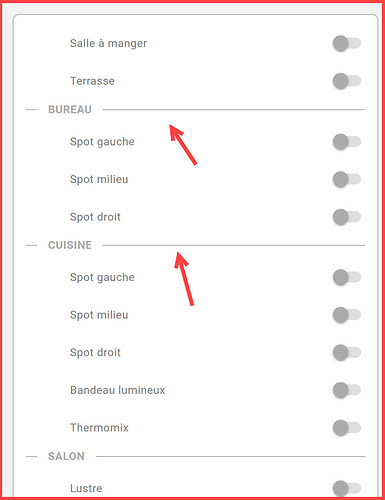Click the SALON section header
The width and height of the screenshot is (385, 500).
tap(66, 456)
